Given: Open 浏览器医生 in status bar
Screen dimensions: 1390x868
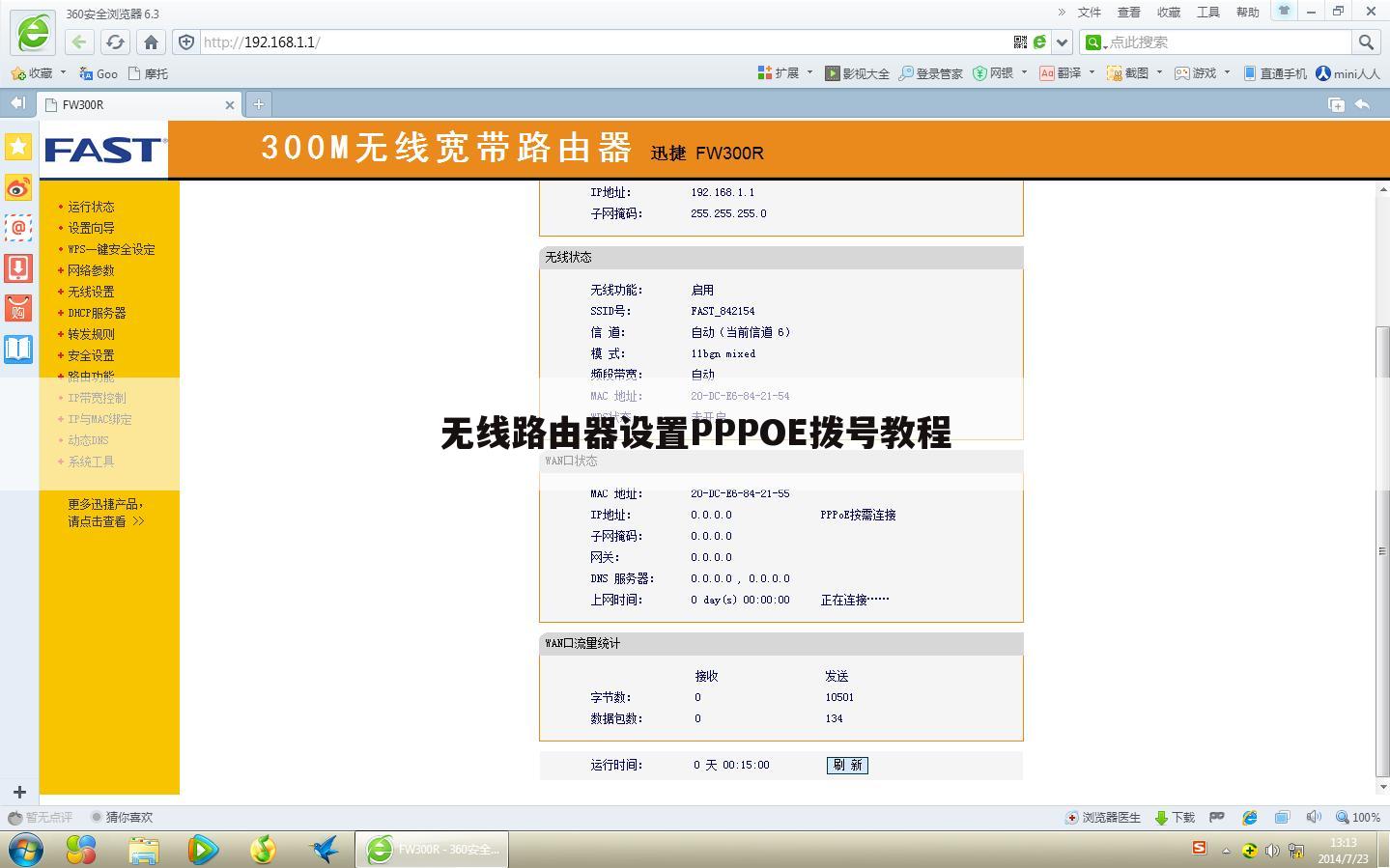Looking at the screenshot, I should [x=1103, y=817].
